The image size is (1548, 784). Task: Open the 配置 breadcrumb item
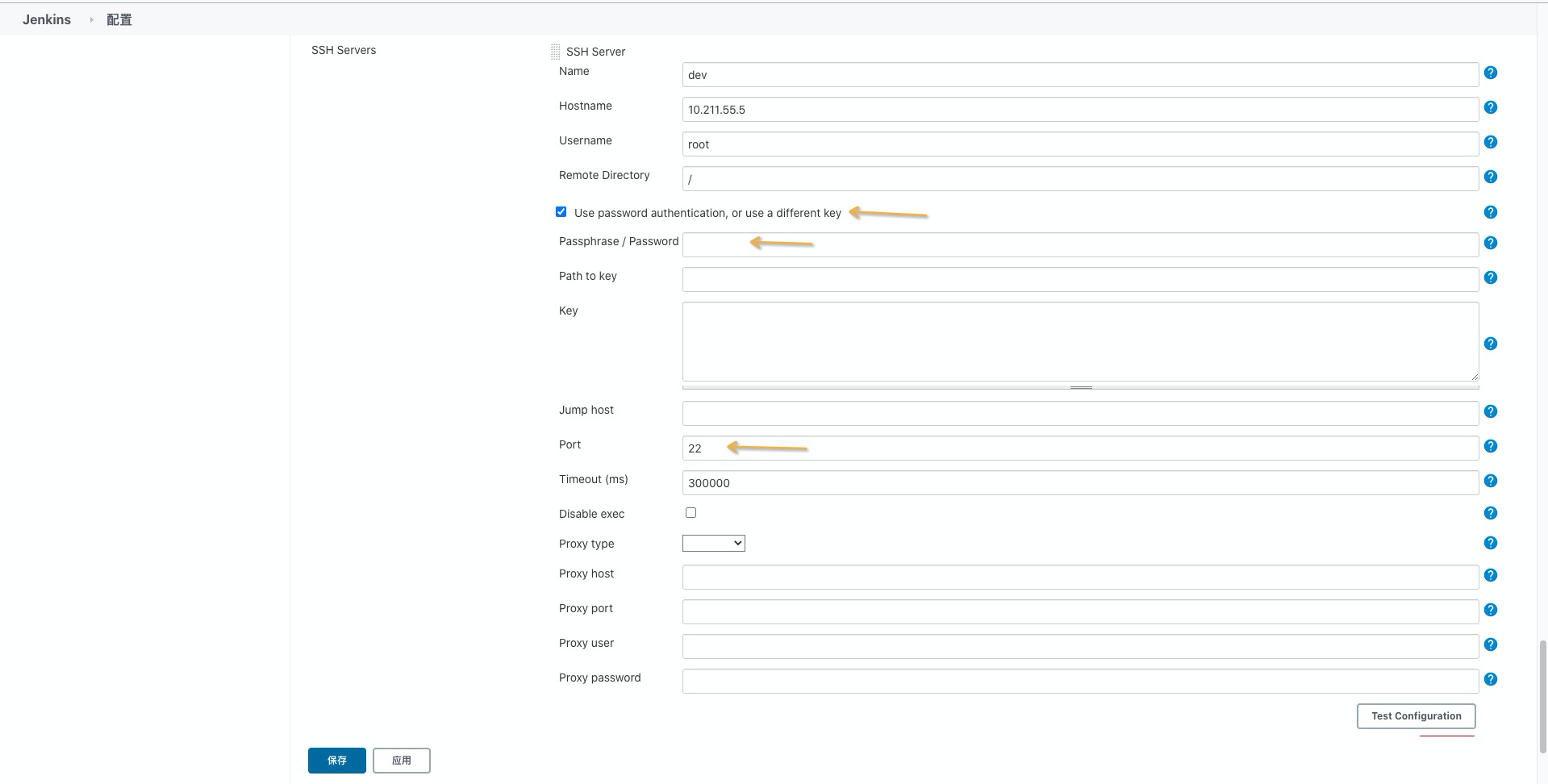pos(119,19)
